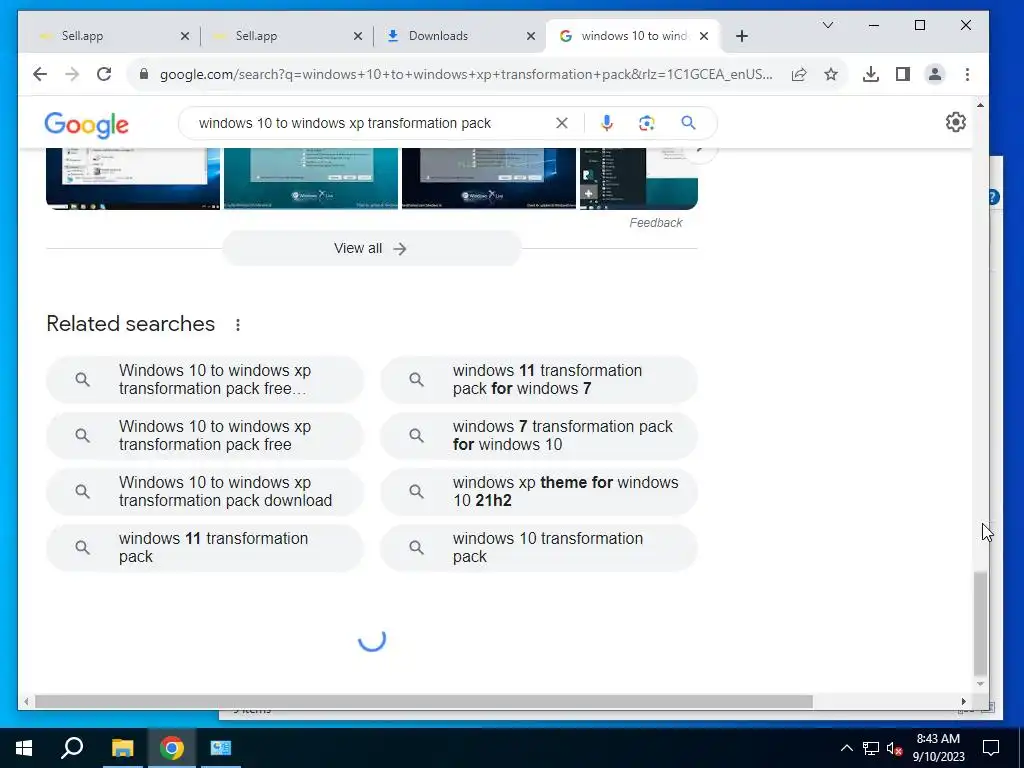Close the second Sell.app tab
This screenshot has height=768, width=1024.
point(358,37)
